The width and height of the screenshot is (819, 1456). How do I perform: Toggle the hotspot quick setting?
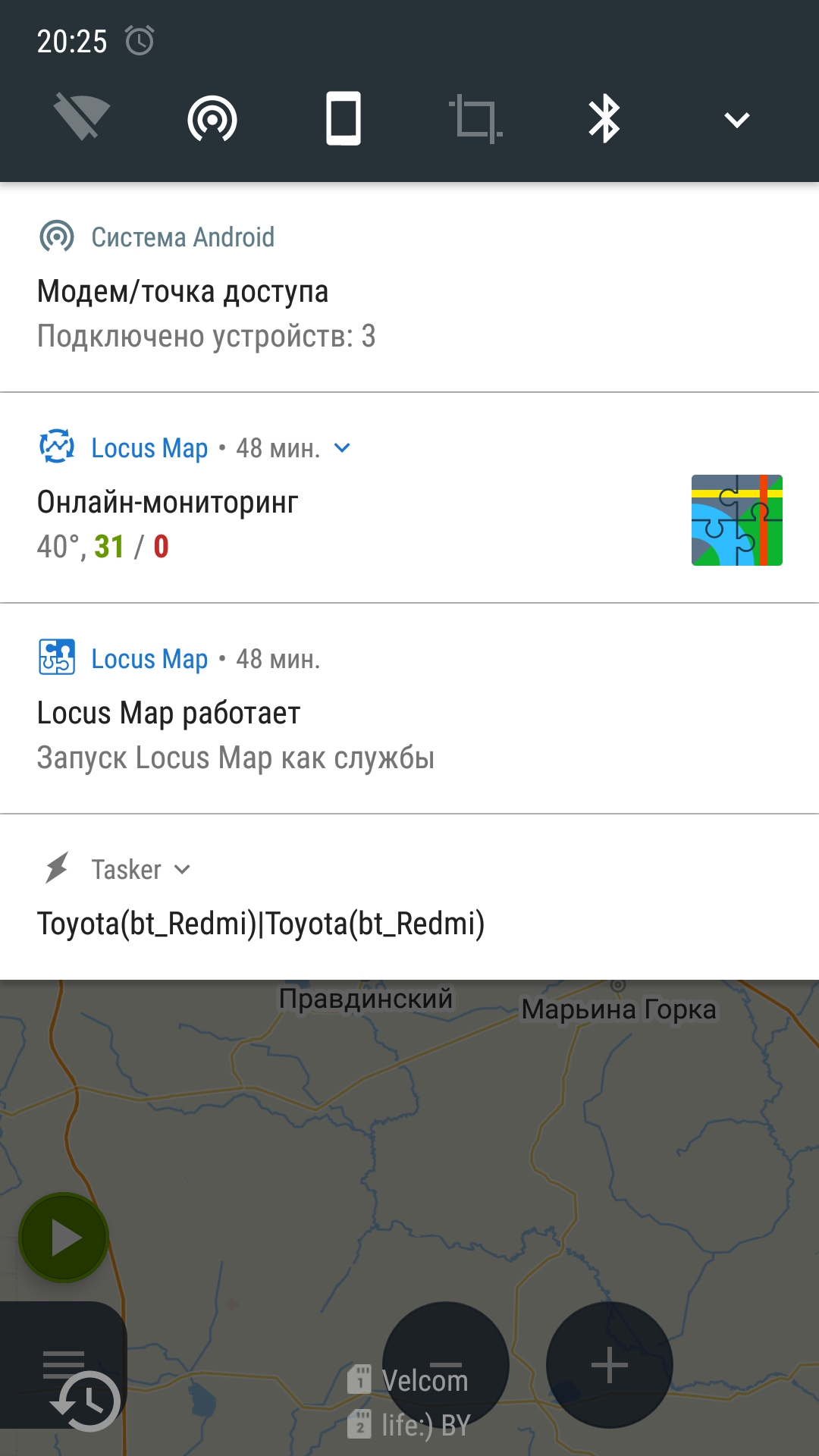pos(212,118)
